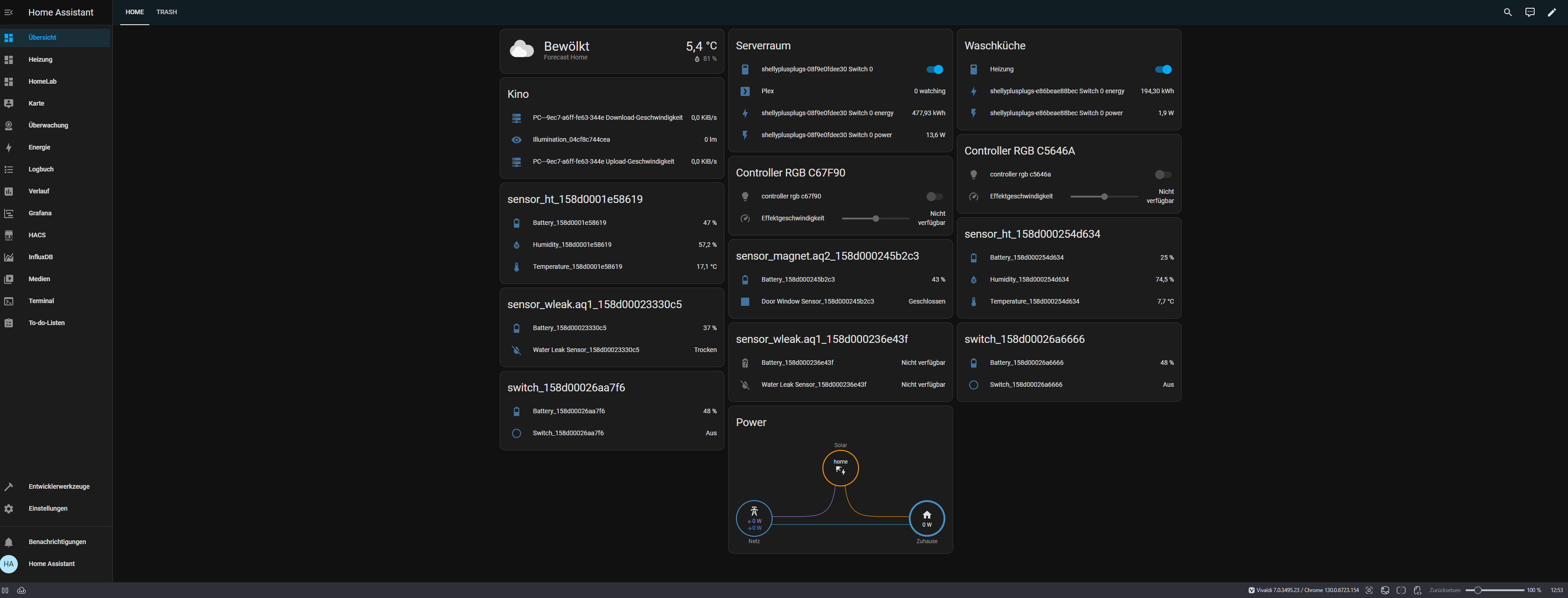
Task: Toggle Serverraum shellyplusplugs Switch 0
Action: tap(934, 69)
